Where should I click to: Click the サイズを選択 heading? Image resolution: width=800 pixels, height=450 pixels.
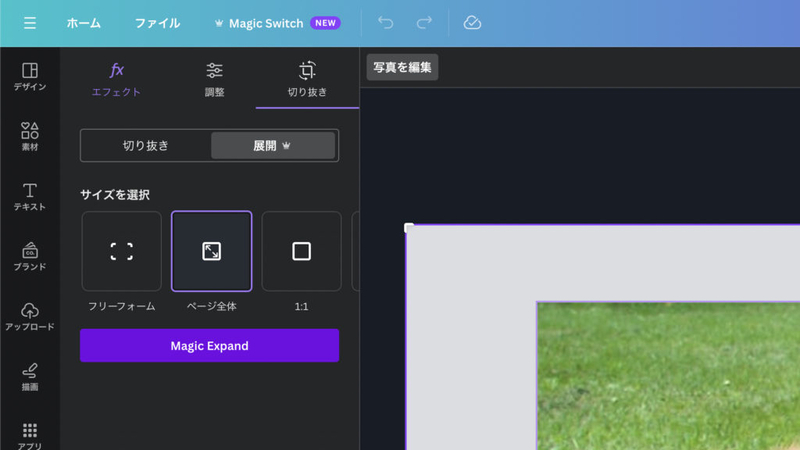click(115, 194)
